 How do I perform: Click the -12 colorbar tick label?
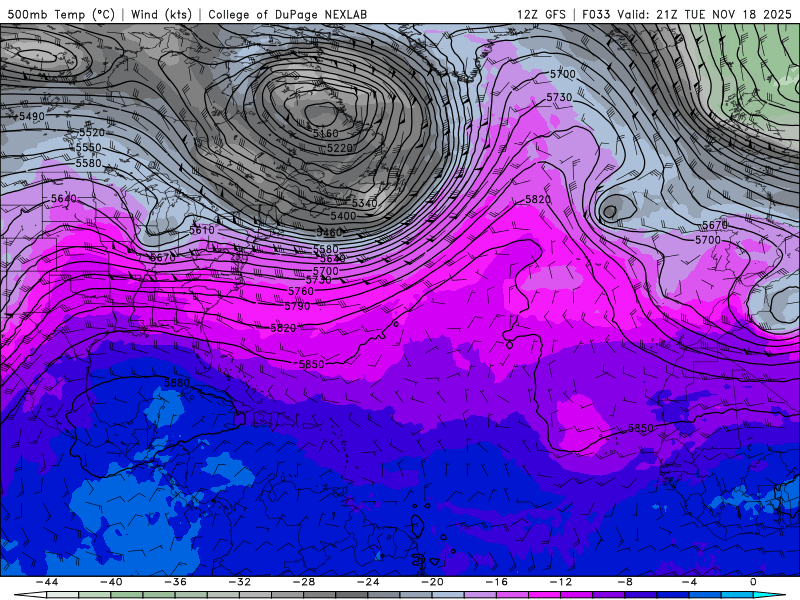[561, 582]
